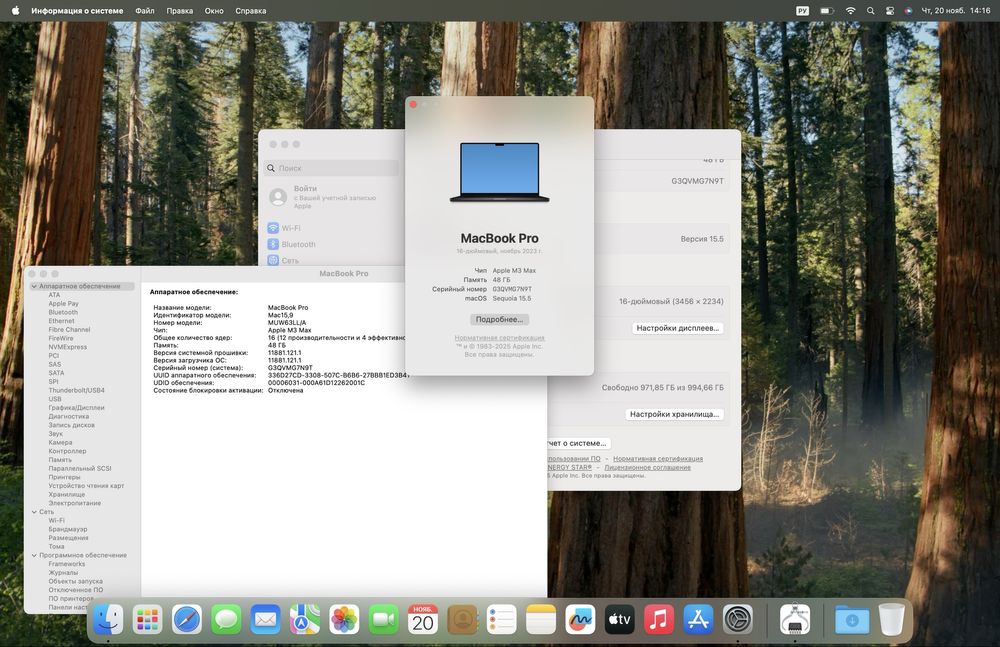The height and width of the screenshot is (647, 1000).
Task: Open App Store from the dock
Action: pyautogui.click(x=698, y=620)
